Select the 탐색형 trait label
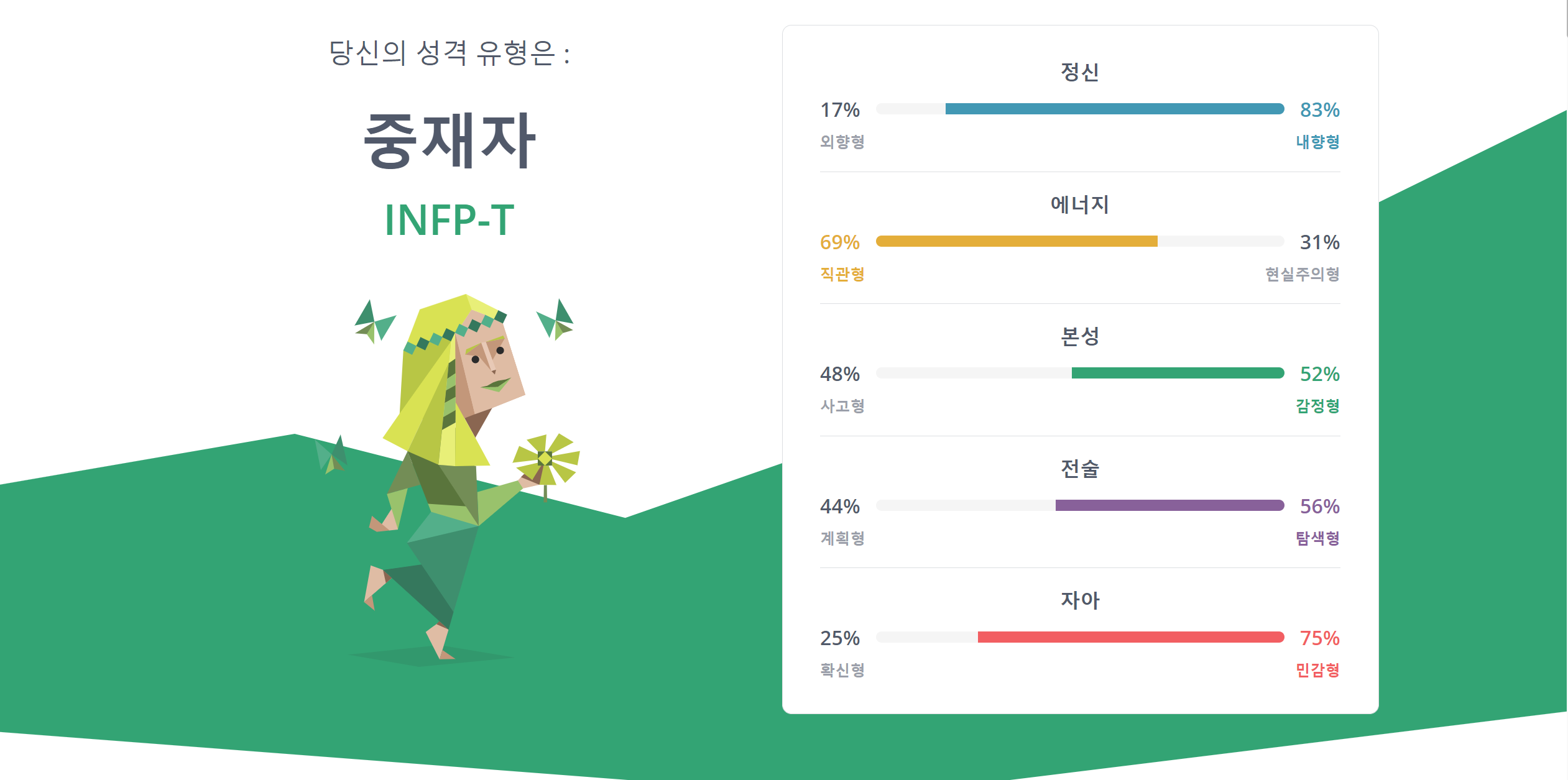This screenshot has width=1568, height=780. (1317, 538)
